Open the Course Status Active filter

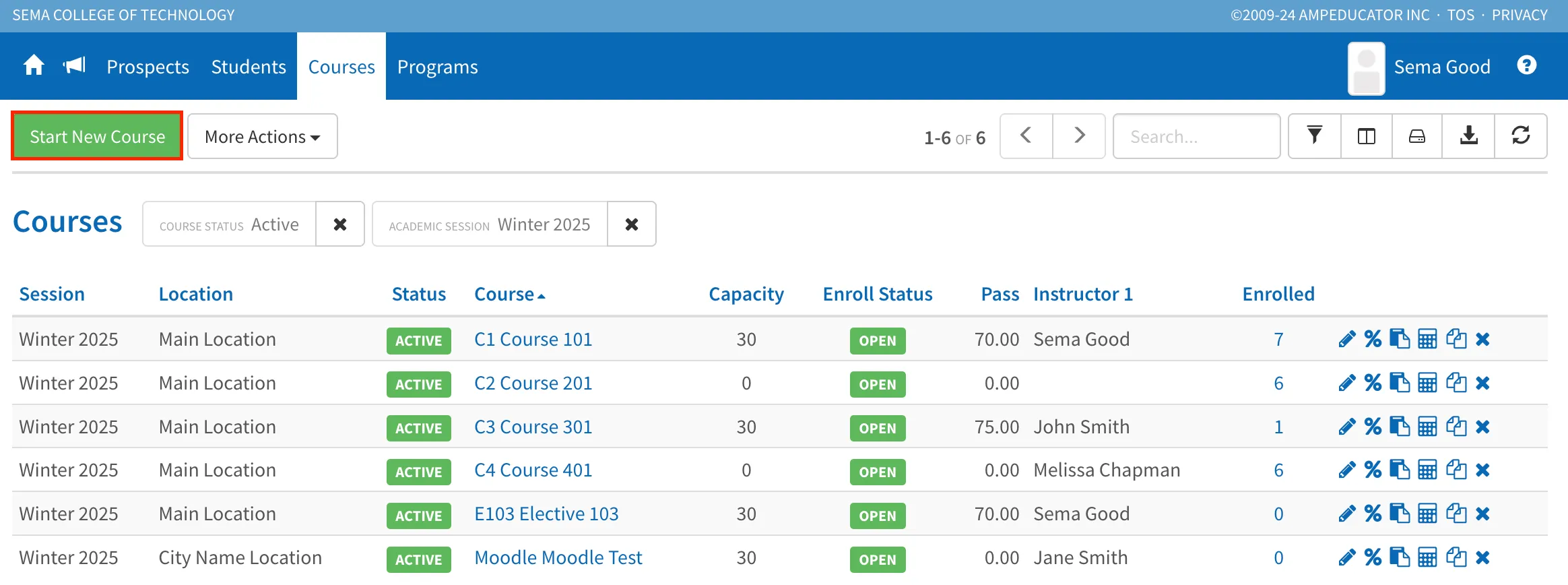click(x=229, y=224)
